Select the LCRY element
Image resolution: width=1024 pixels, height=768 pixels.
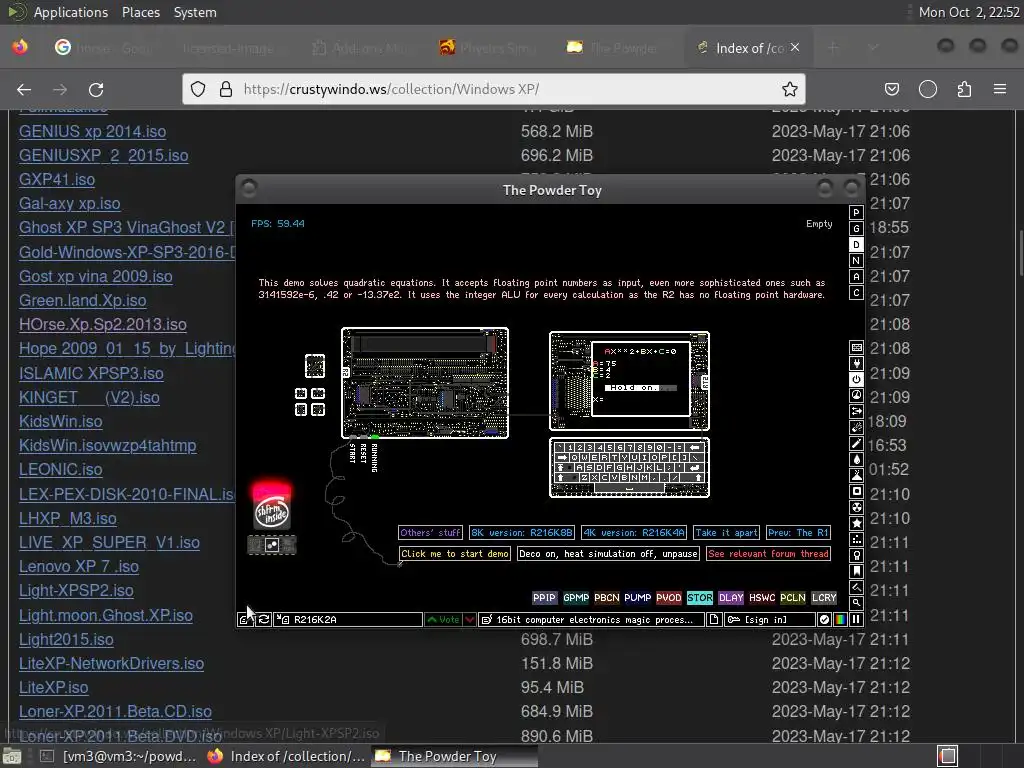click(824, 598)
